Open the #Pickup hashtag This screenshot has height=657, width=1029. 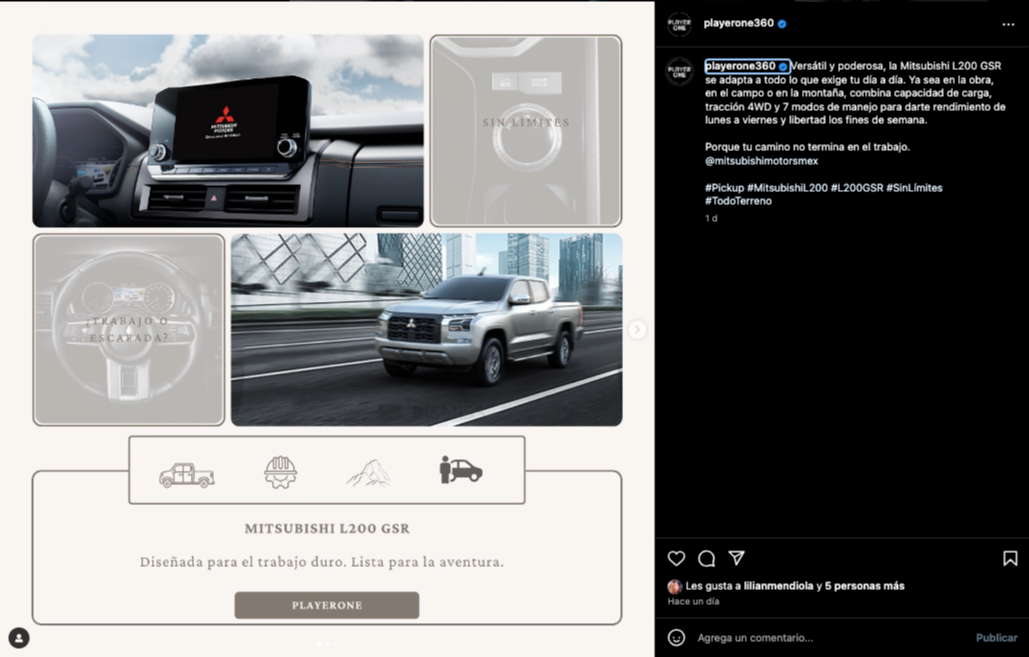coord(724,188)
